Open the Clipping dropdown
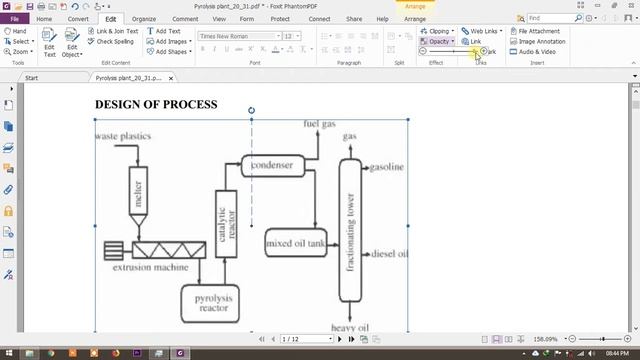Image resolution: width=640 pixels, height=360 pixels. coord(453,31)
